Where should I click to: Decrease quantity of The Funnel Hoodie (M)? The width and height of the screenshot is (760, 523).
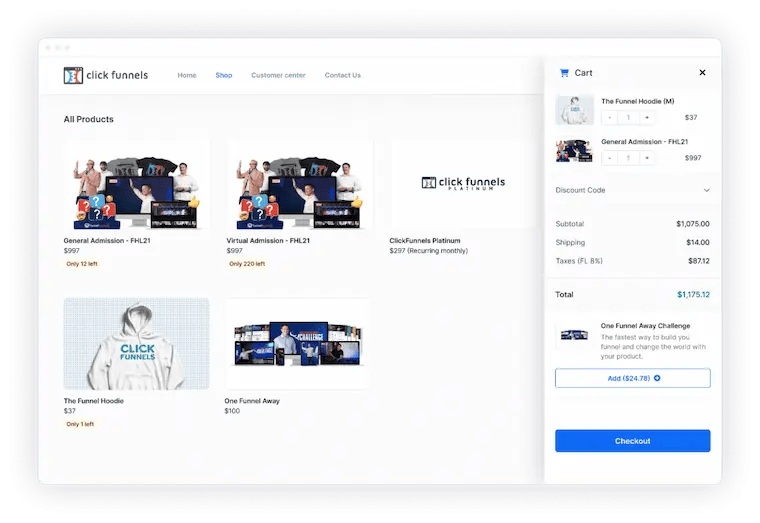(609, 117)
